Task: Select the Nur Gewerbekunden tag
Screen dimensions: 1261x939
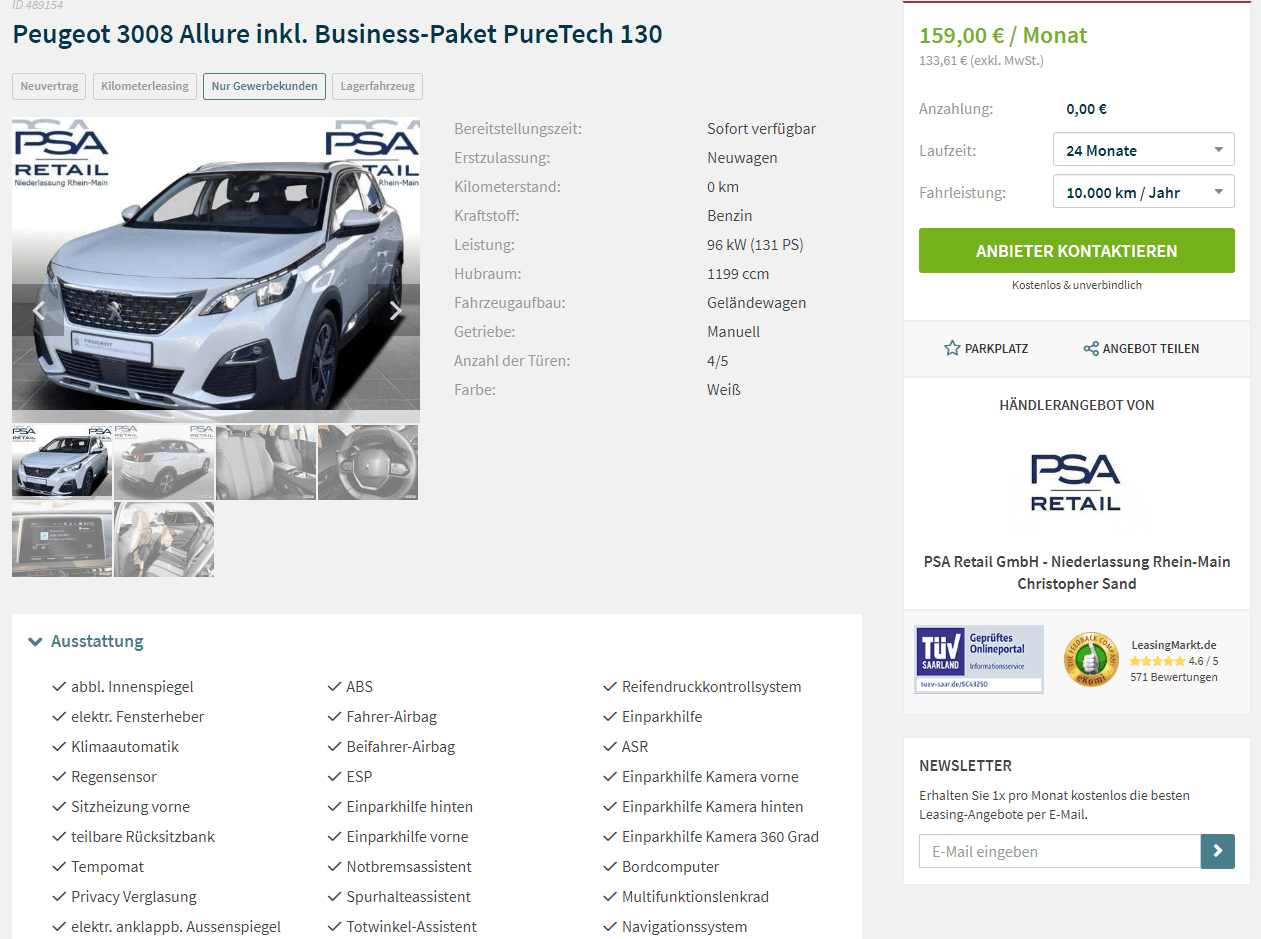Action: tap(265, 86)
